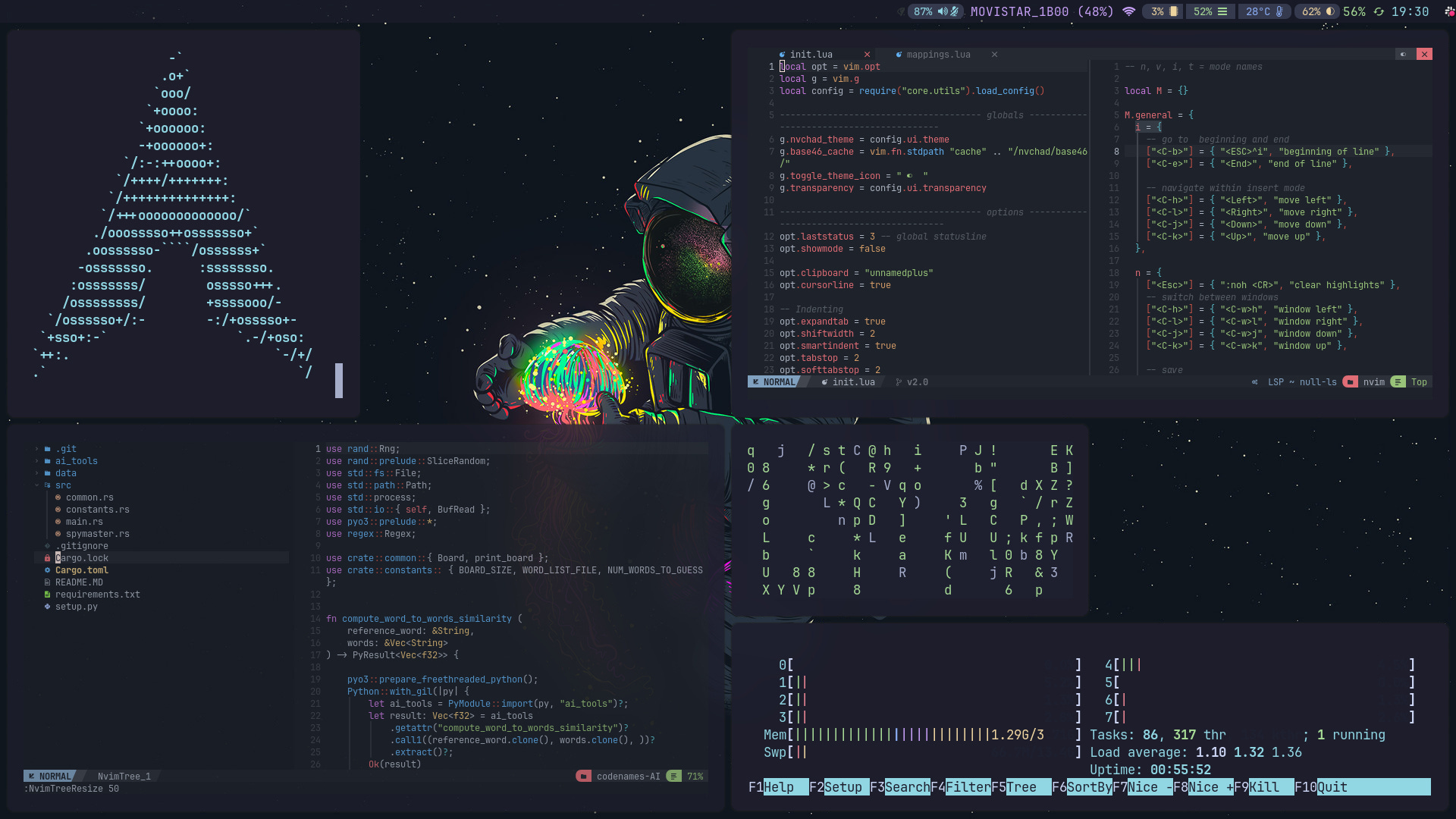This screenshot has height=819, width=1456.
Task: Click the Rust icon beside main.rs
Action: pos(58,522)
